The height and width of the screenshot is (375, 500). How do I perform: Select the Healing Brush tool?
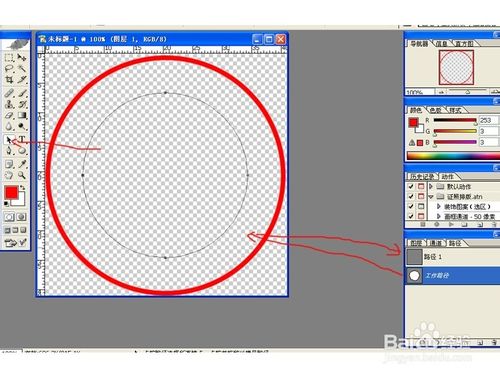tap(9, 93)
